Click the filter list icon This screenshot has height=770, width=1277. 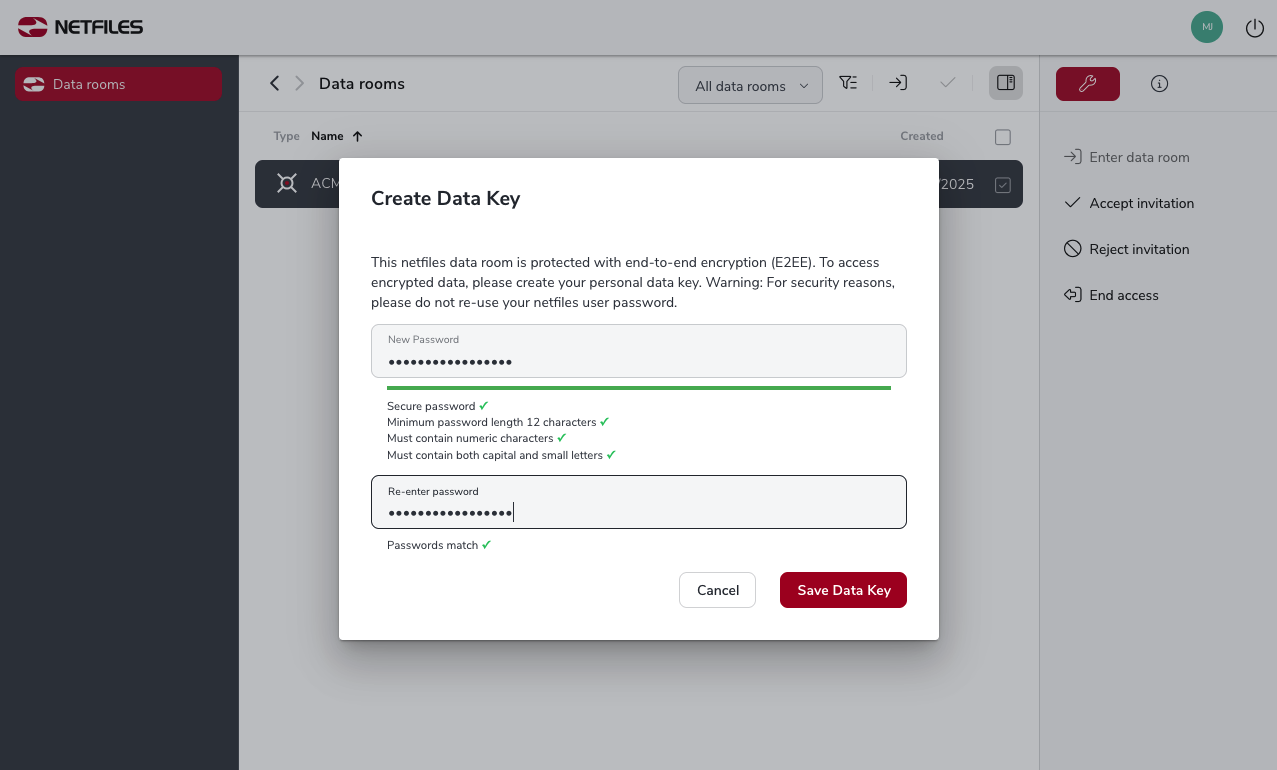point(848,83)
